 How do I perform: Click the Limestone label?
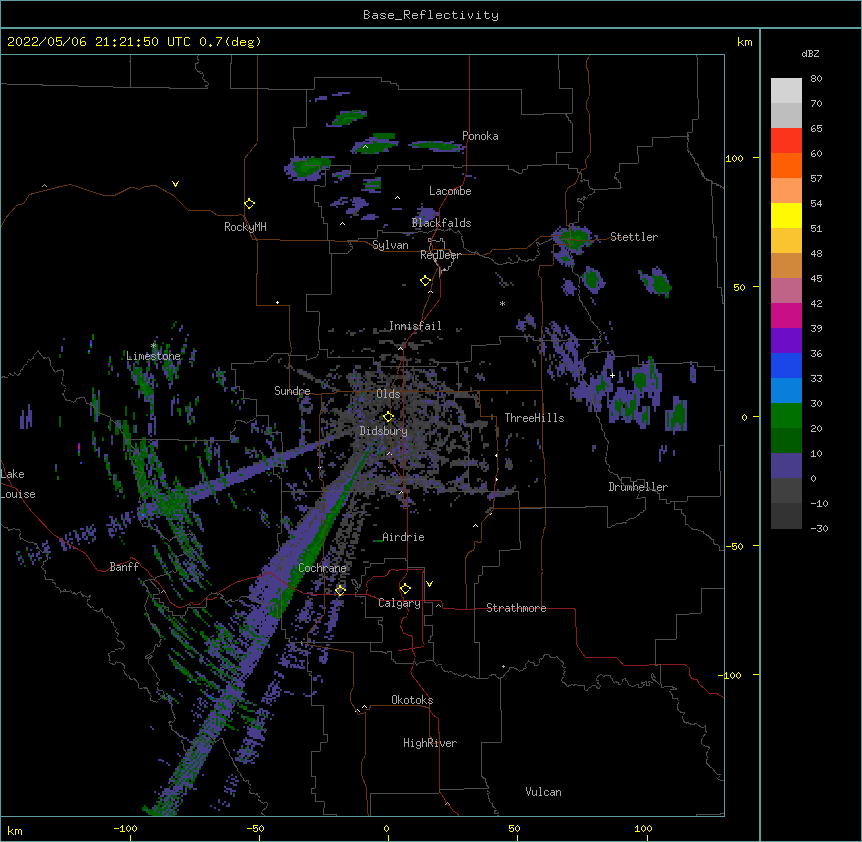coord(153,356)
